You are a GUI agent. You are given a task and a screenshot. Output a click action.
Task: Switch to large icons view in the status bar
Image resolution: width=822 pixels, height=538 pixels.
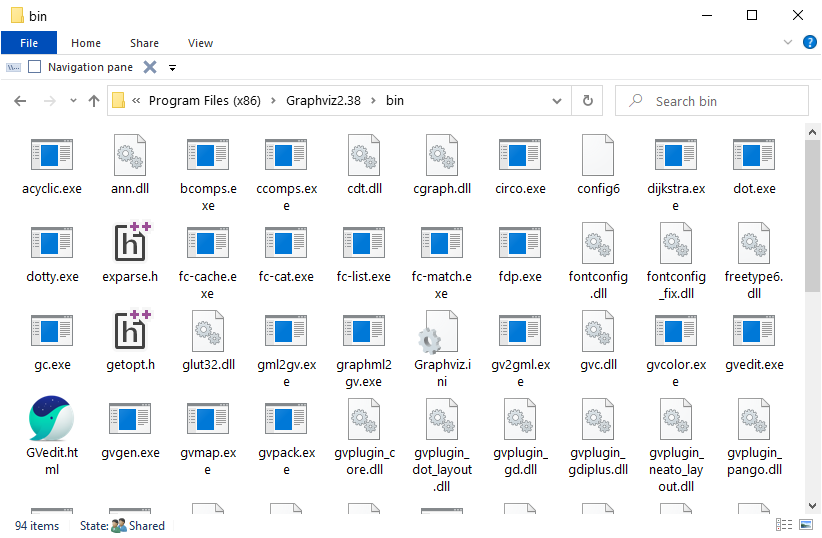coord(806,524)
